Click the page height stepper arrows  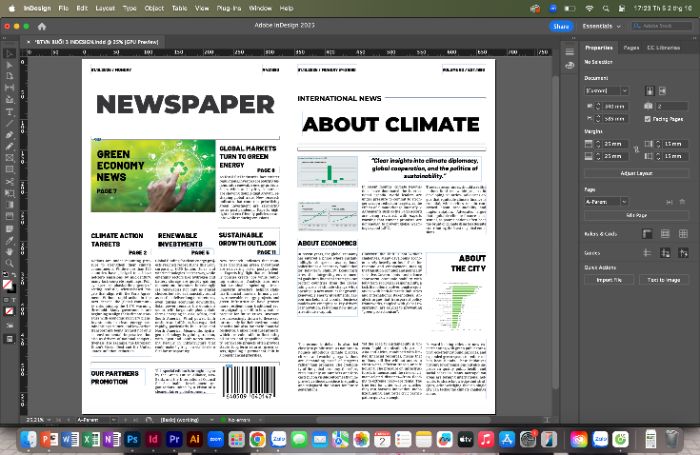(598, 119)
